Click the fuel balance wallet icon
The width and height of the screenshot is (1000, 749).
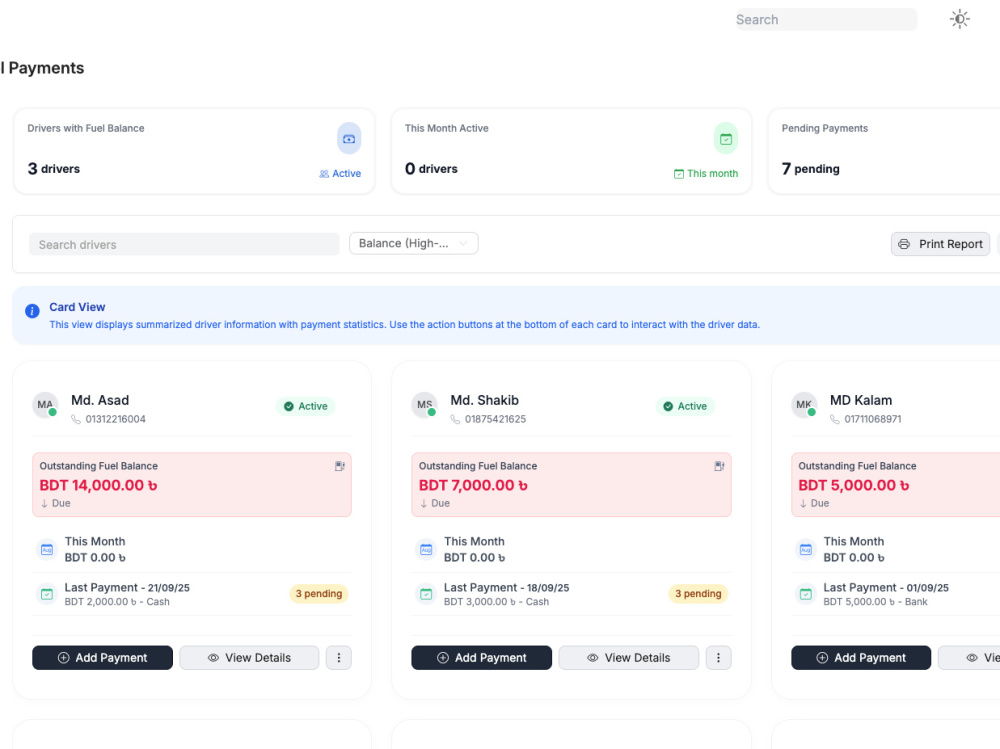349,138
